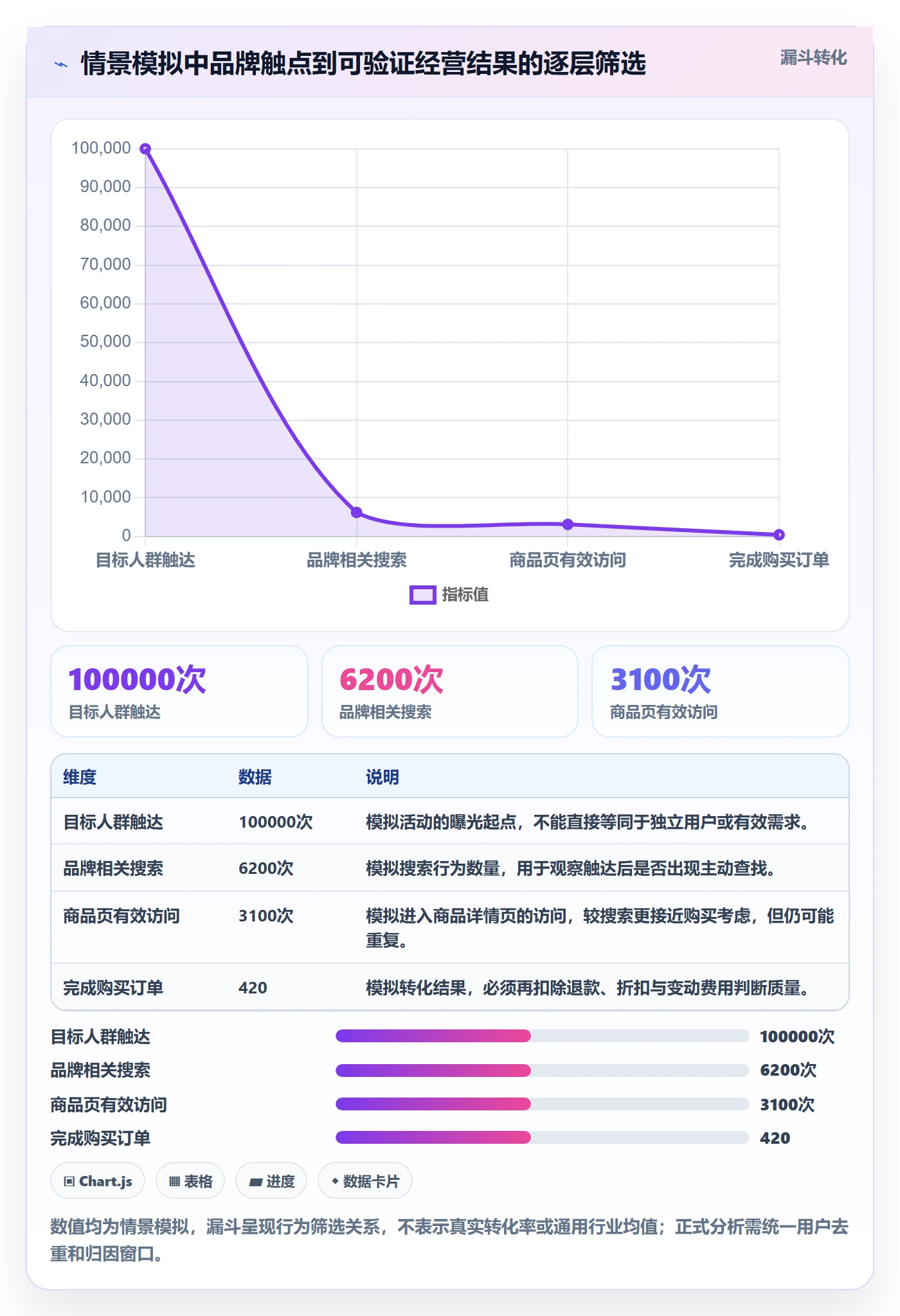This screenshot has width=900, height=1316.
Task: Toggle the 指标值 legend color box
Action: pyautogui.click(x=423, y=595)
